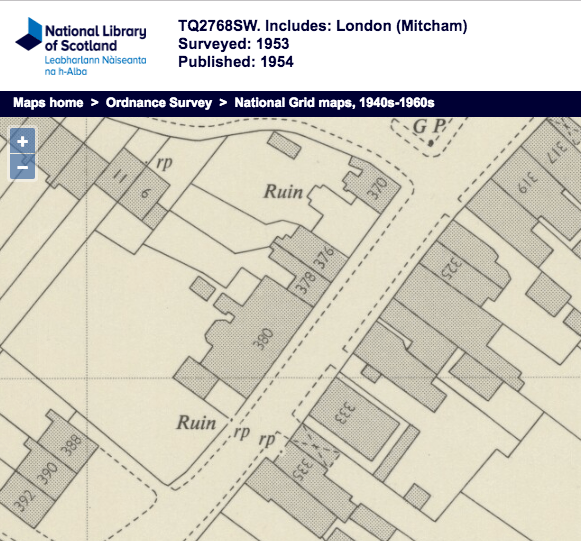Click the 'G P' guide post label
The image size is (581, 541).
click(428, 127)
